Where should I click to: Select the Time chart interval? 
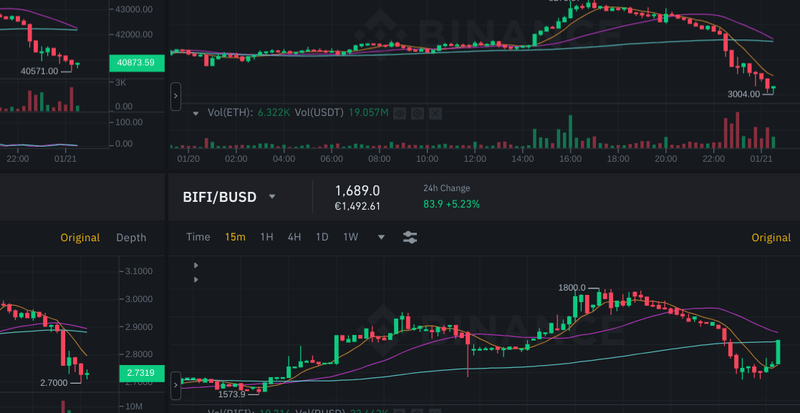[198, 237]
